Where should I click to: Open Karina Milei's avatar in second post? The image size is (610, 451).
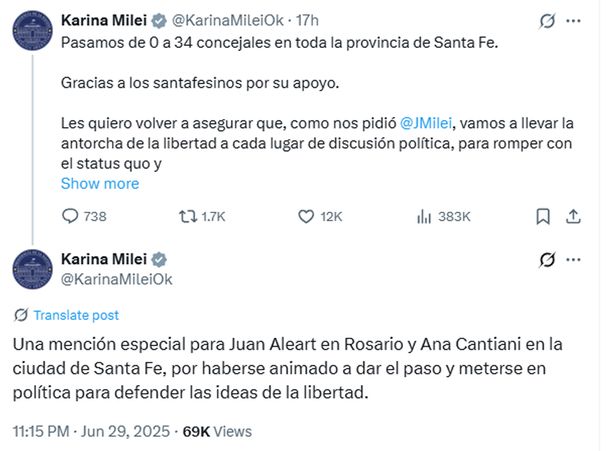[32, 270]
